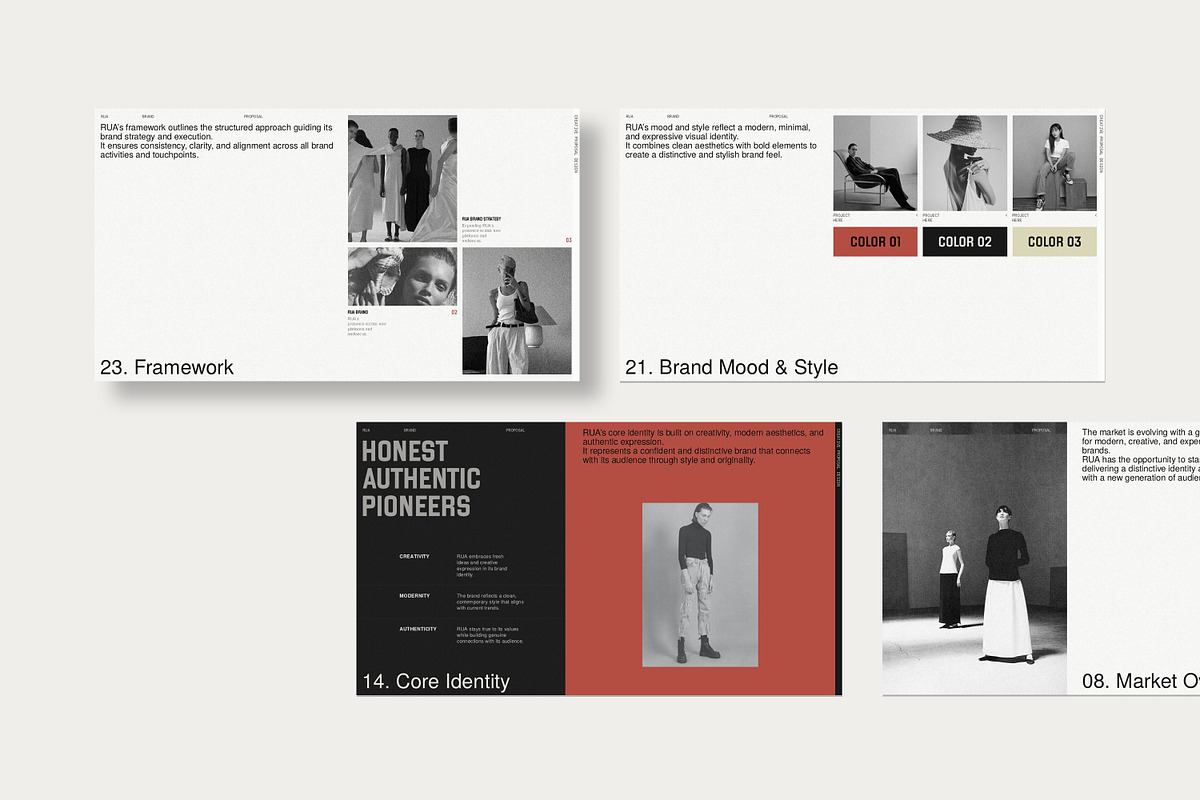This screenshot has width=1200, height=800.
Task: Open the group of models photo in Framework slide
Action: tap(402, 179)
